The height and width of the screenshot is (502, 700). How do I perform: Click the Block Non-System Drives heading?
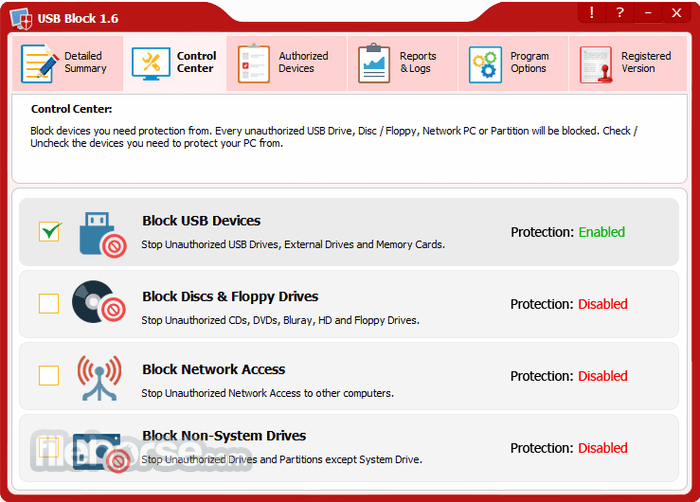[x=224, y=435]
